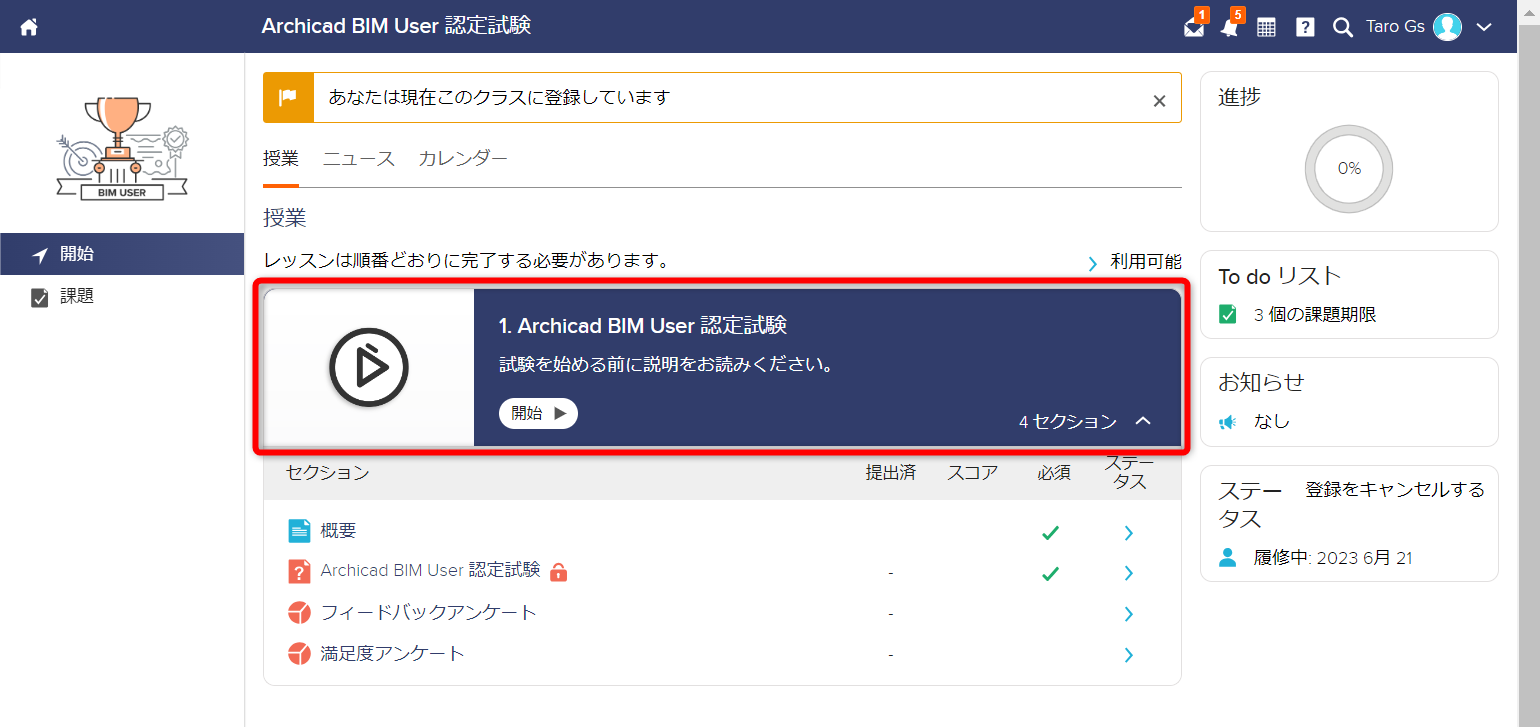This screenshot has height=727, width=1540.
Task: Click the required checkmark in 概要 row
Action: [1050, 533]
